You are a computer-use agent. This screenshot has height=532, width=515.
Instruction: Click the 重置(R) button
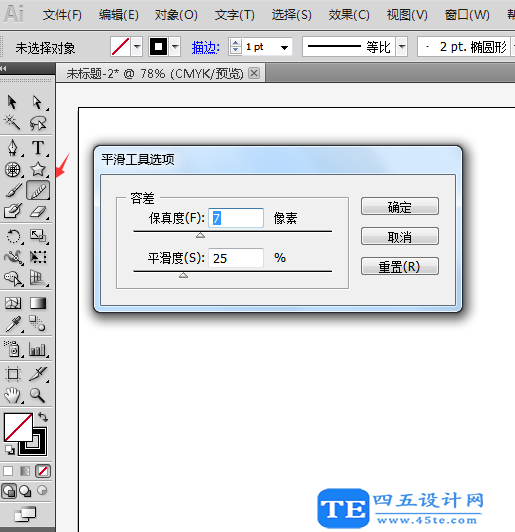tap(400, 266)
